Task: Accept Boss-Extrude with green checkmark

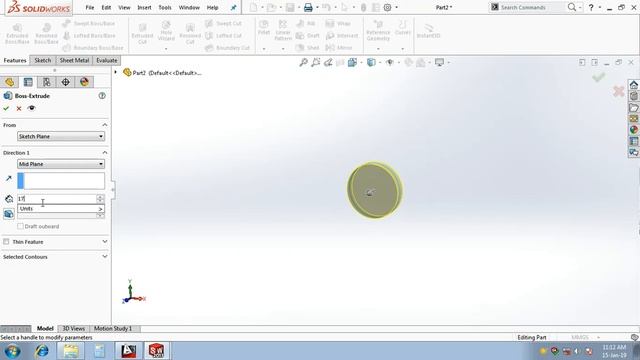Action: (6, 108)
